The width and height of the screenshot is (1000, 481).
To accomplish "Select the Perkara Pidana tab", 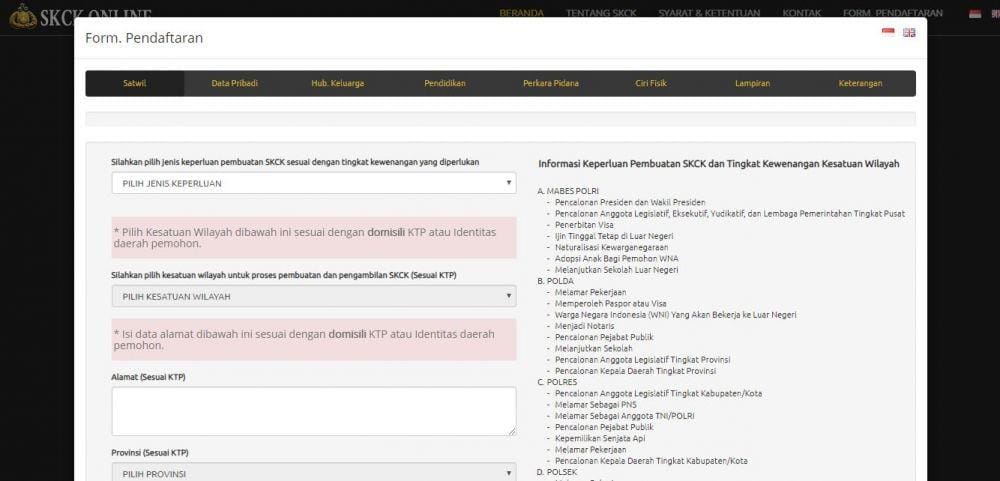I will [x=550, y=83].
